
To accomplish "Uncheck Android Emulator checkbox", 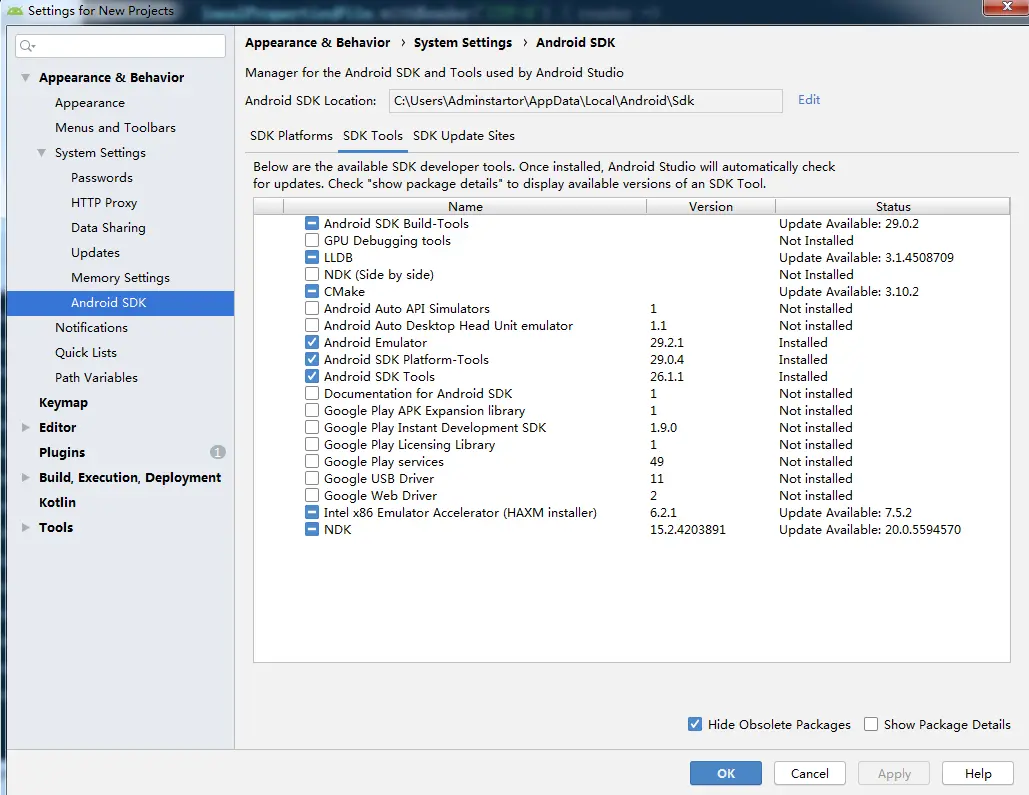I will 312,343.
